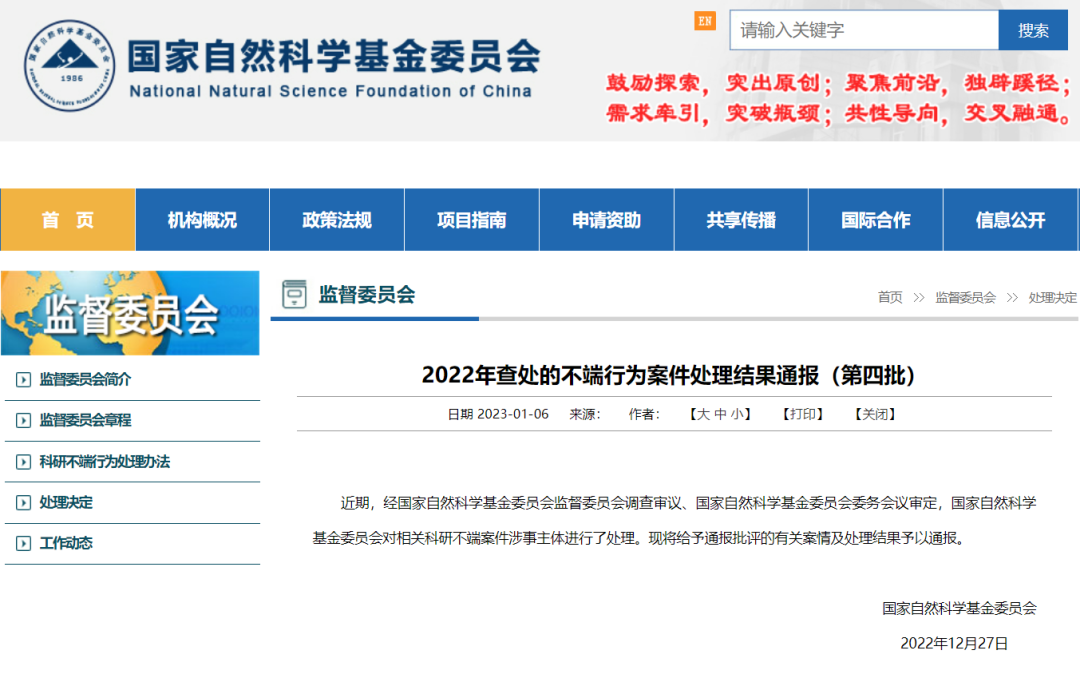Click the arrow icon next to 科研不端行为处理办法
Screen dimensions: 1080x686
click(22, 462)
